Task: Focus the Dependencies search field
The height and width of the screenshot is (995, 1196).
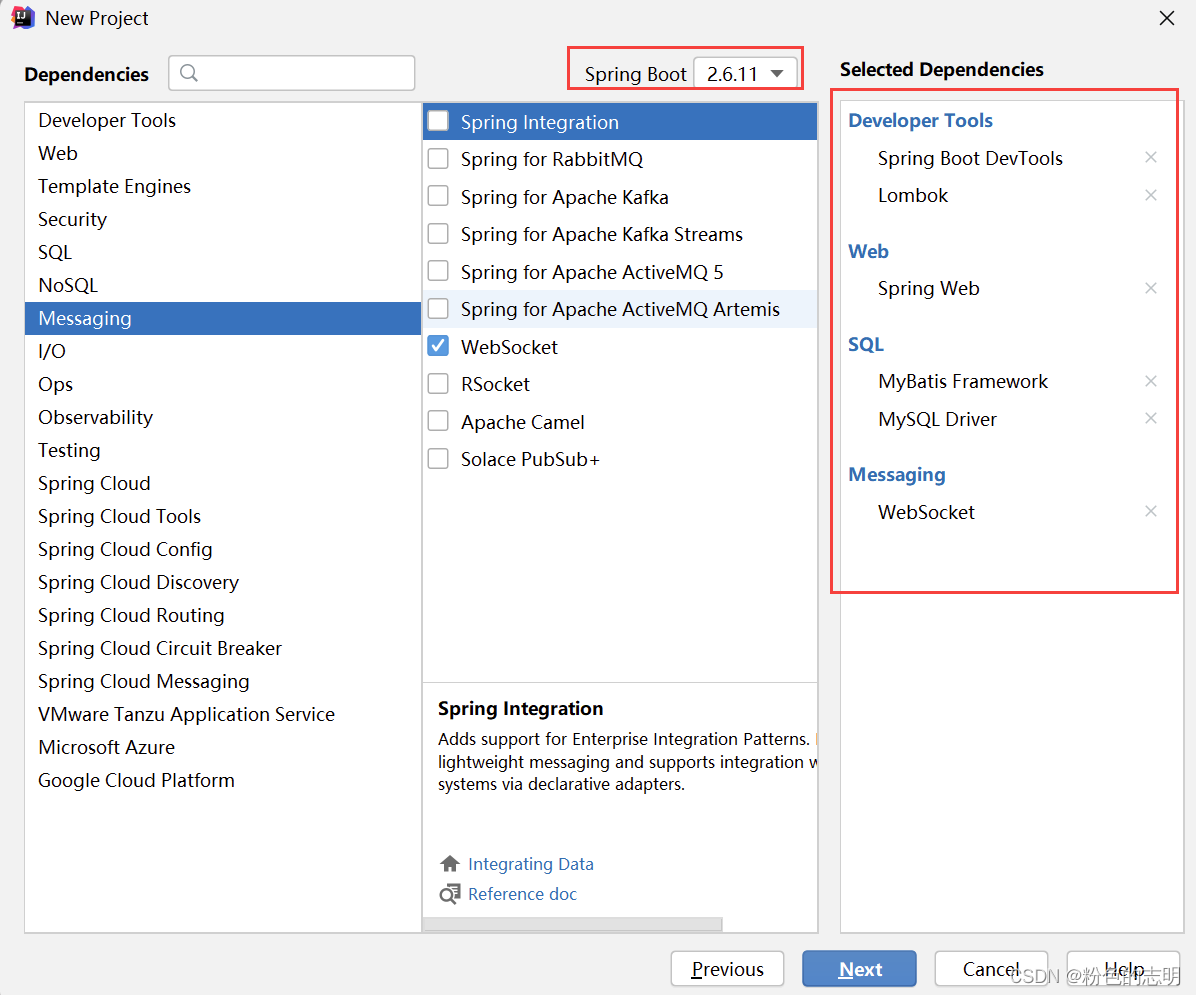Action: 291,73
